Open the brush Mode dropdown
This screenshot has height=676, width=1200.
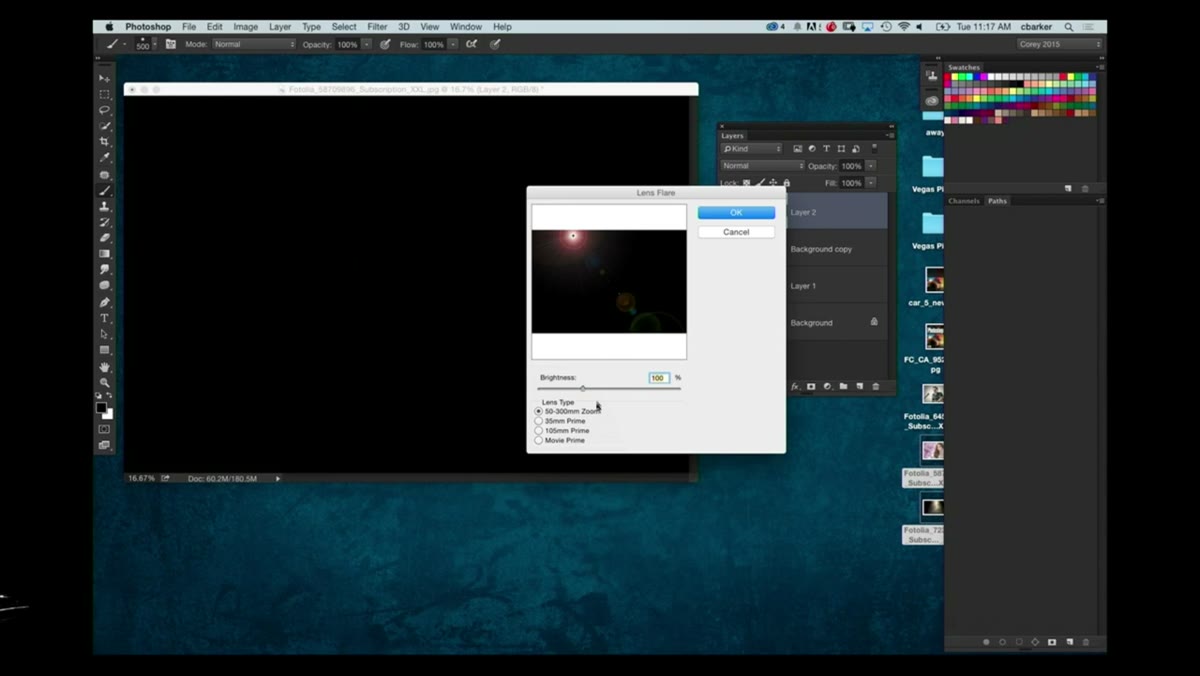pos(254,44)
